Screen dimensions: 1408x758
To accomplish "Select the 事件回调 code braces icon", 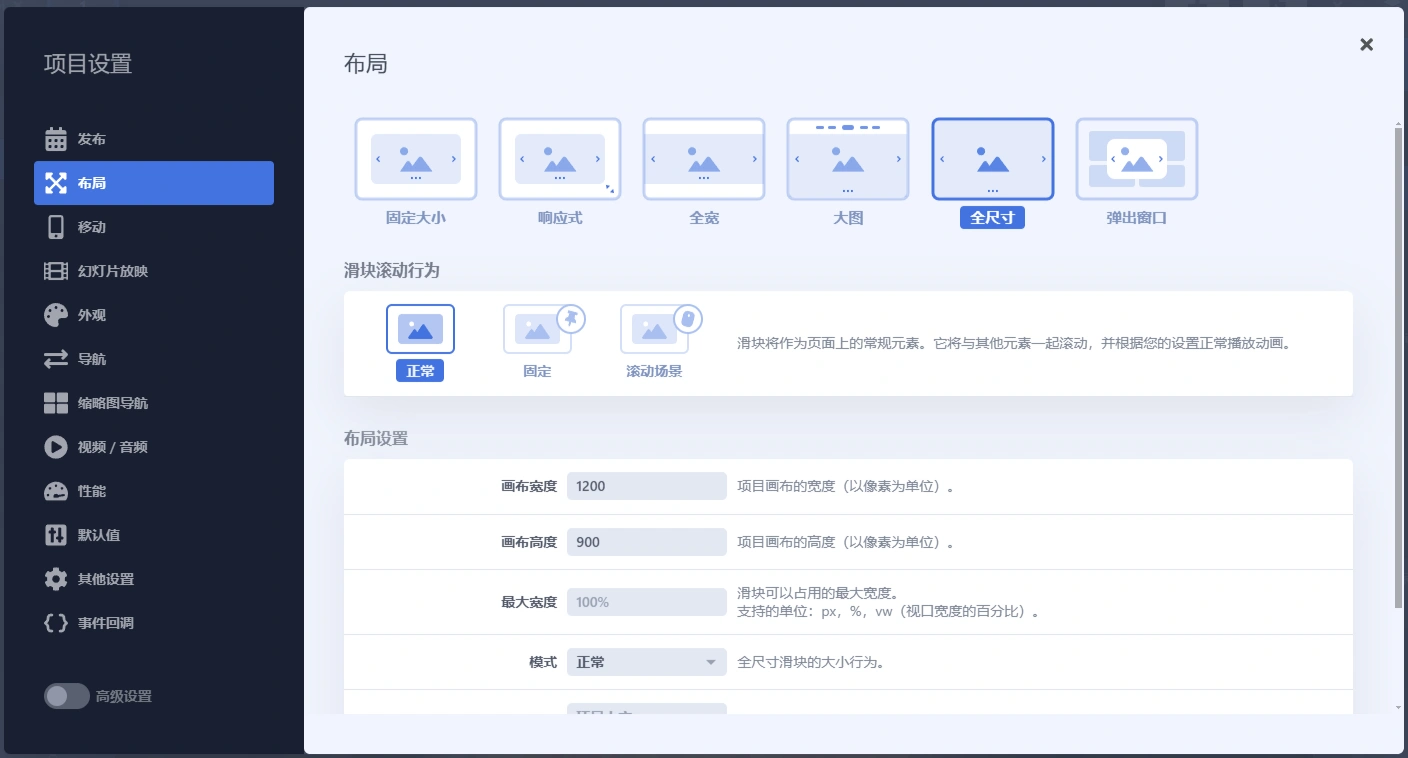I will [x=57, y=623].
